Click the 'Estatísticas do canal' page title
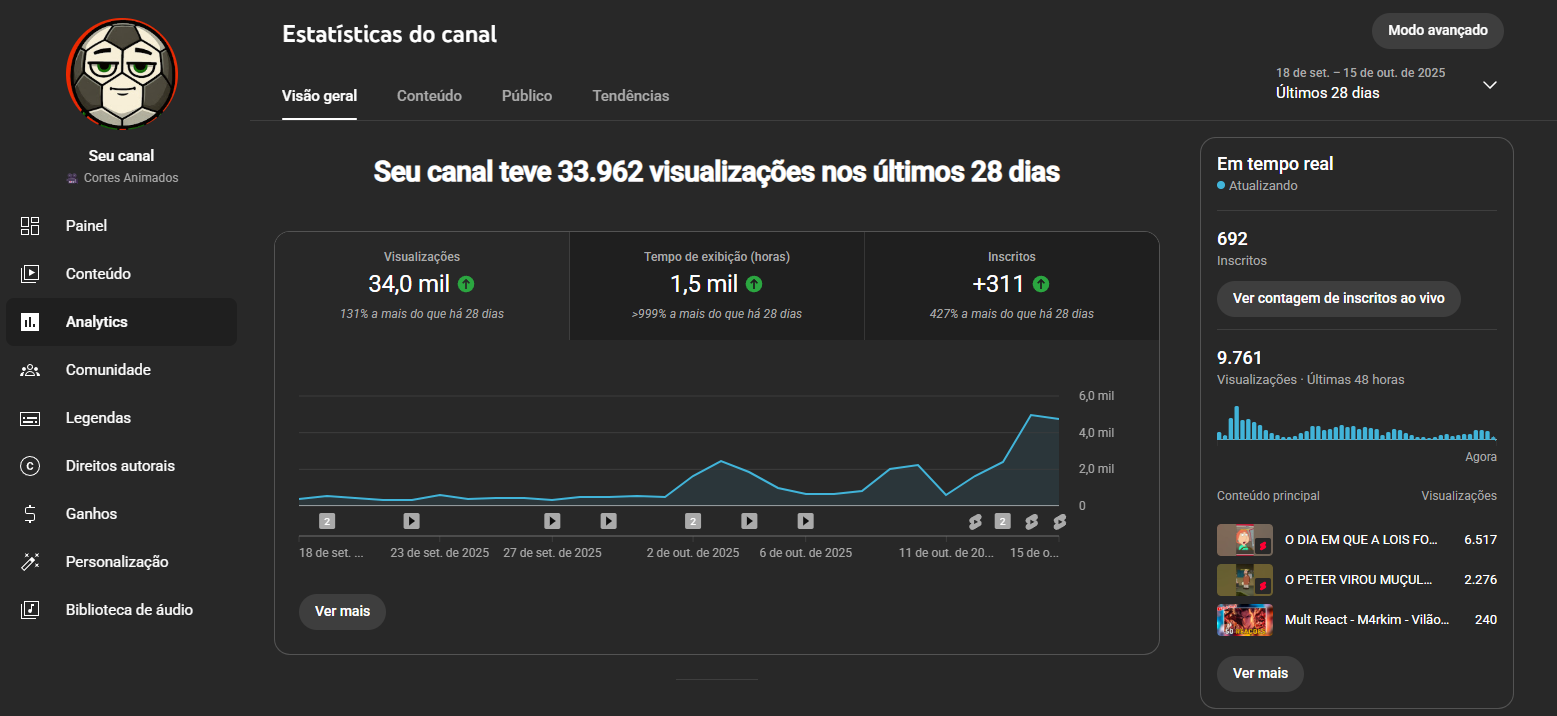This screenshot has height=716, width=1557. 390,34
